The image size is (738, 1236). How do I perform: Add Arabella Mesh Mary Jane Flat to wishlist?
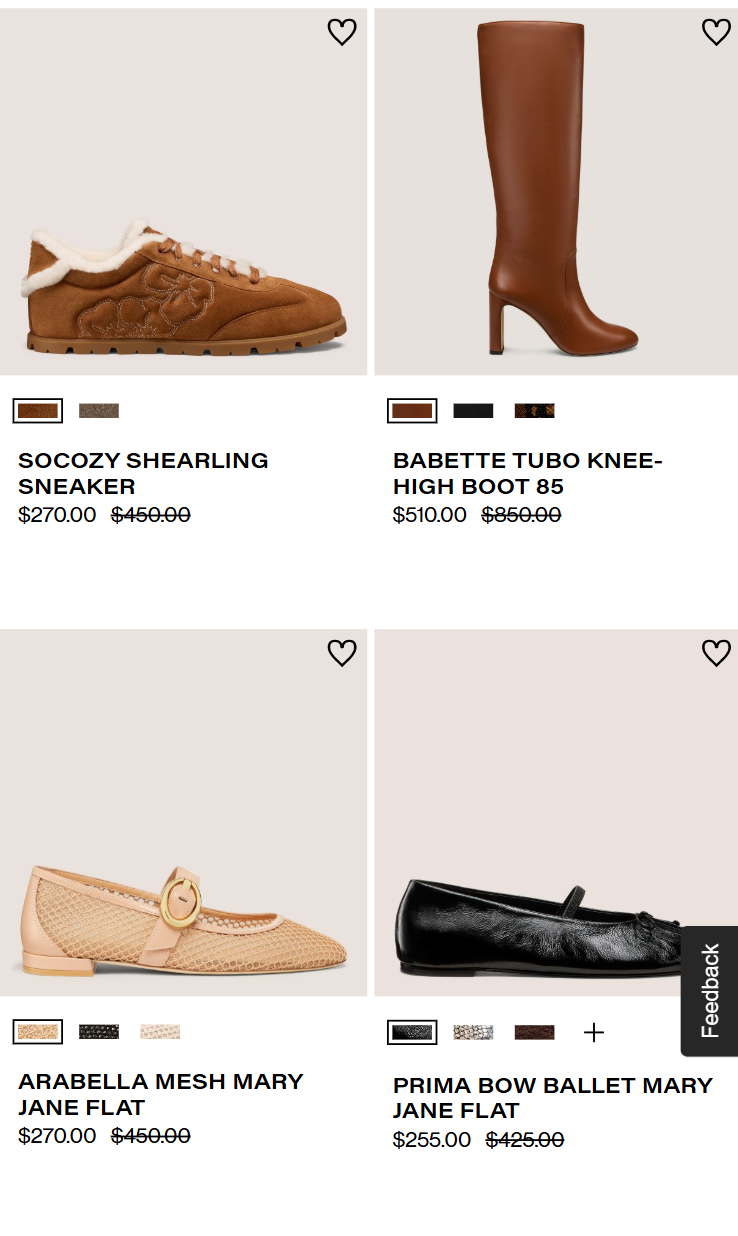coord(342,653)
